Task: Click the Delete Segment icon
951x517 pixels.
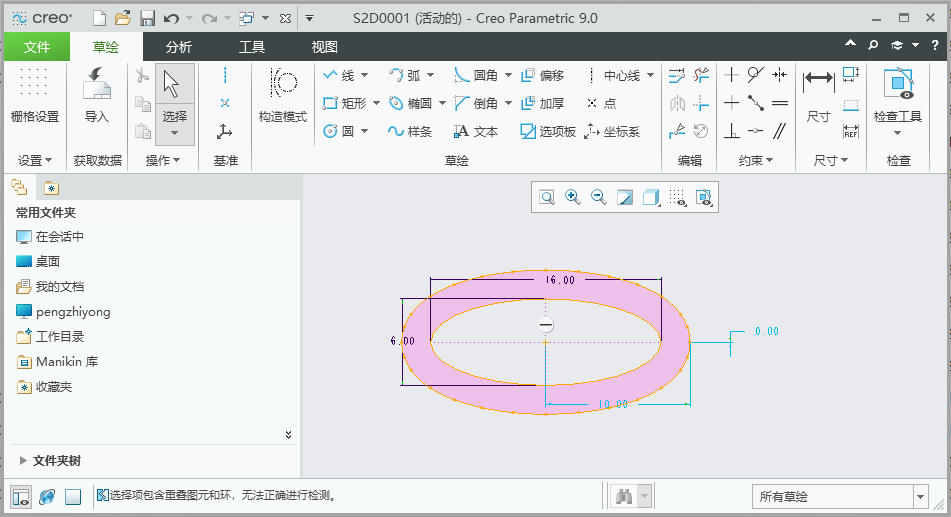Action: point(702,75)
